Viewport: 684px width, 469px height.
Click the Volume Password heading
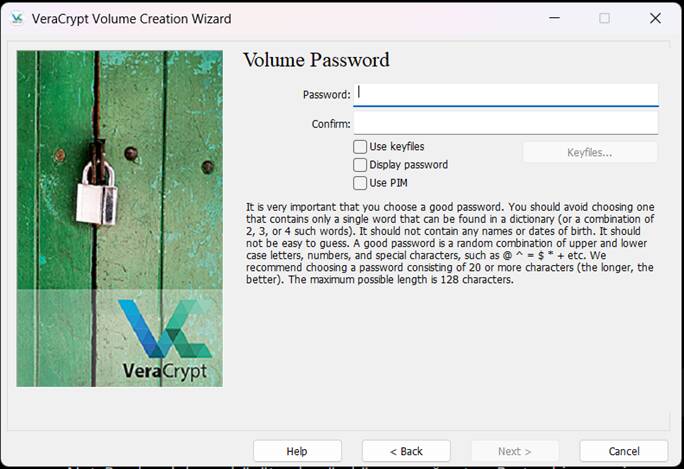316,60
